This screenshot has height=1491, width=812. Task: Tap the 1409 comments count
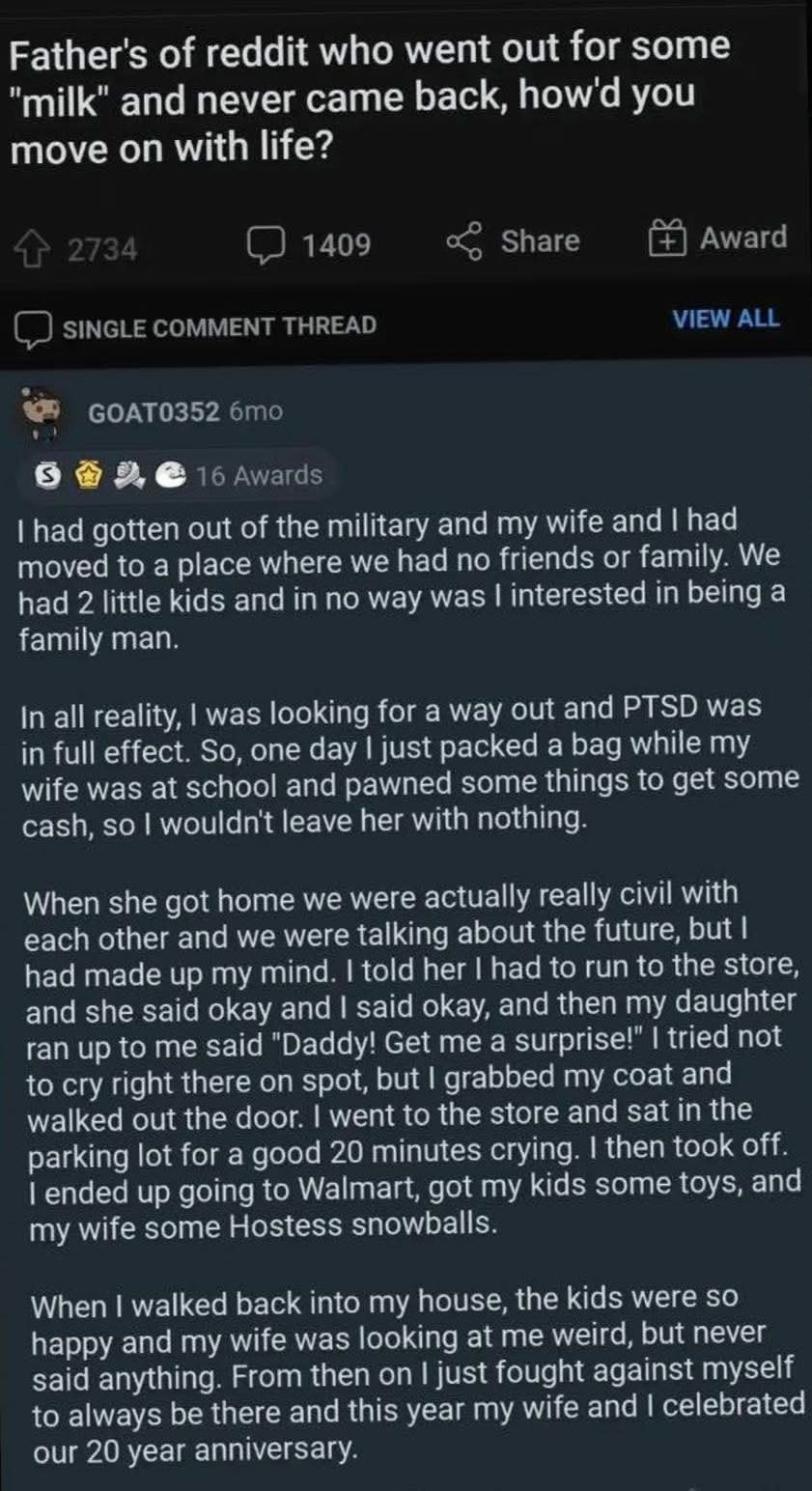(336, 244)
